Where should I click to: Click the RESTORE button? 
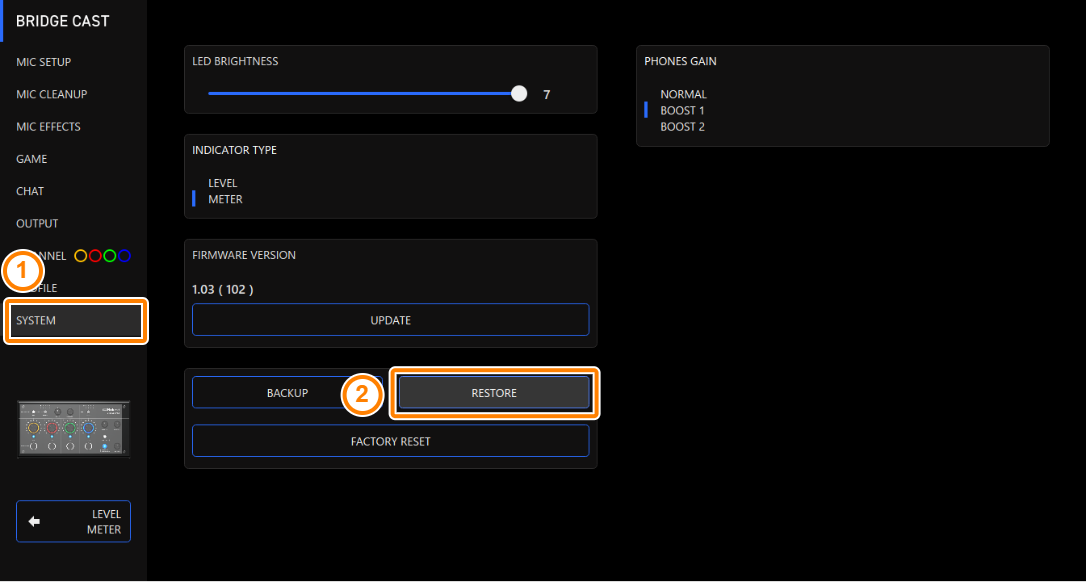point(494,392)
